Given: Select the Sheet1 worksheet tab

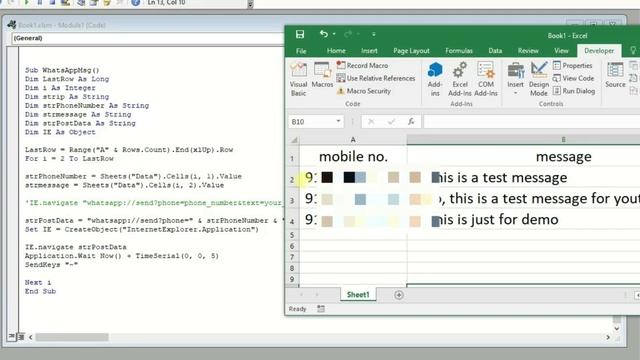Looking at the screenshot, I should 358,295.
